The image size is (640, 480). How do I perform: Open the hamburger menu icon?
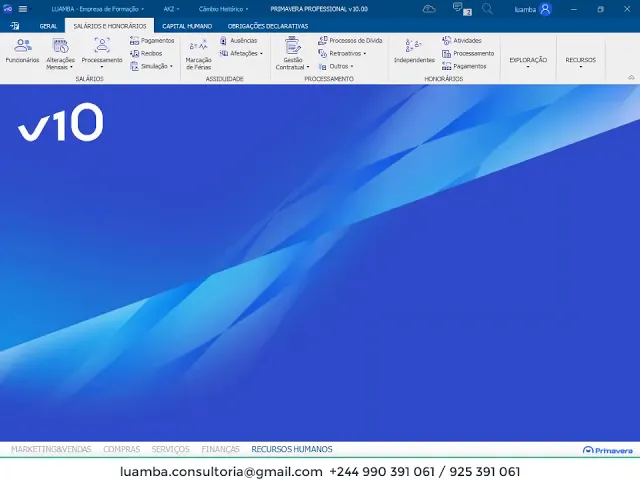click(23, 9)
